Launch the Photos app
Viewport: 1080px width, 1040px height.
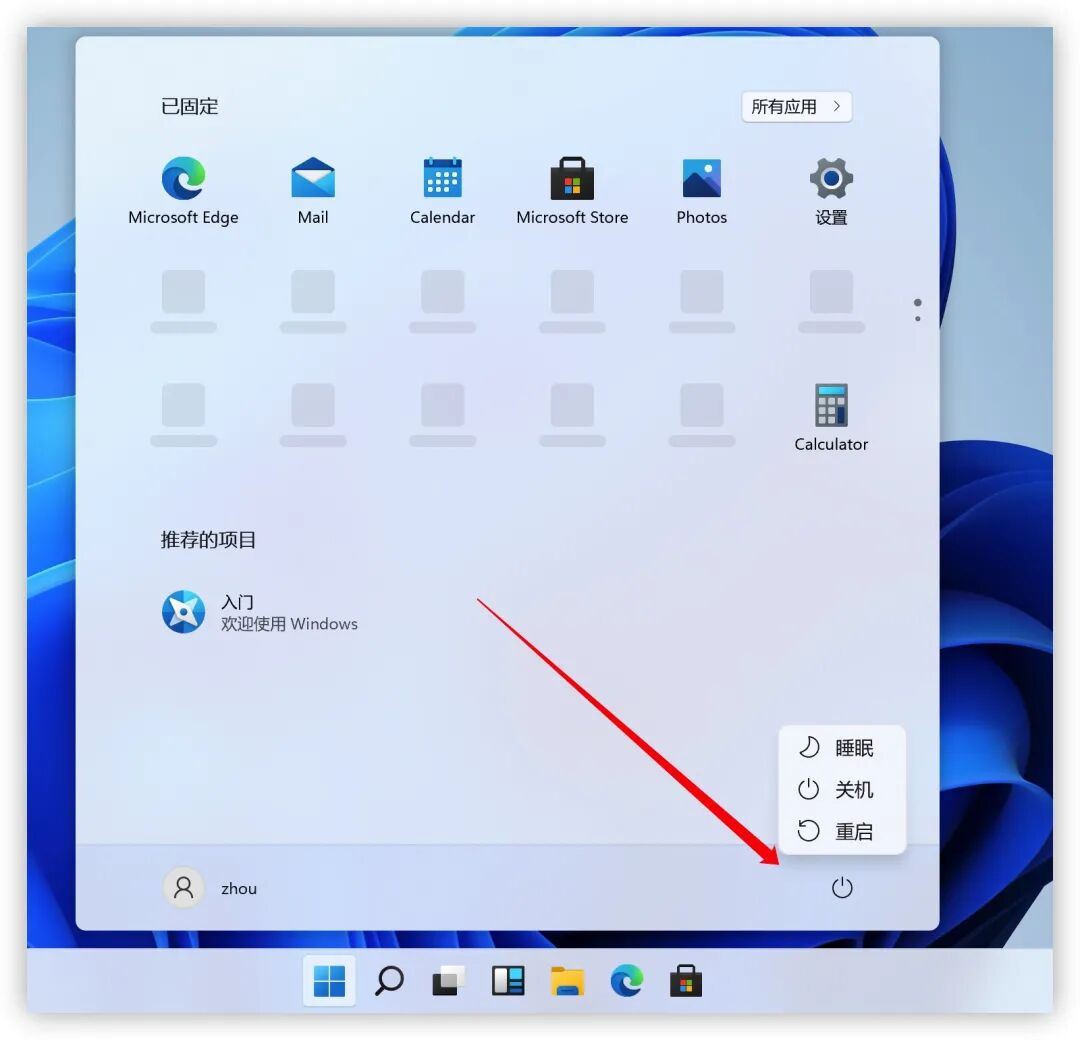point(701,180)
